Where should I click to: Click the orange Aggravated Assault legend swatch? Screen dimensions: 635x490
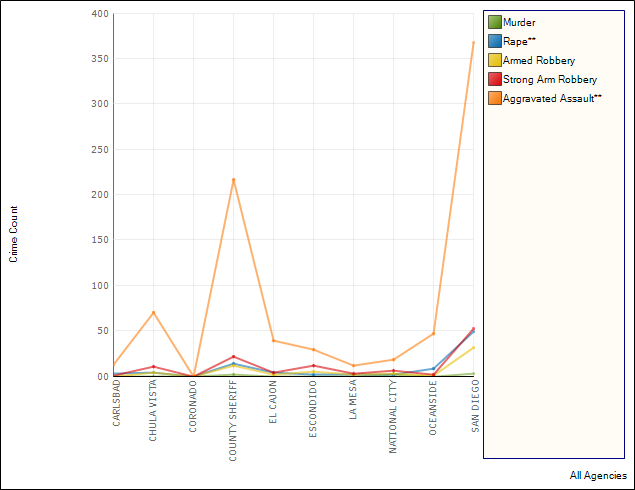[x=494, y=98]
